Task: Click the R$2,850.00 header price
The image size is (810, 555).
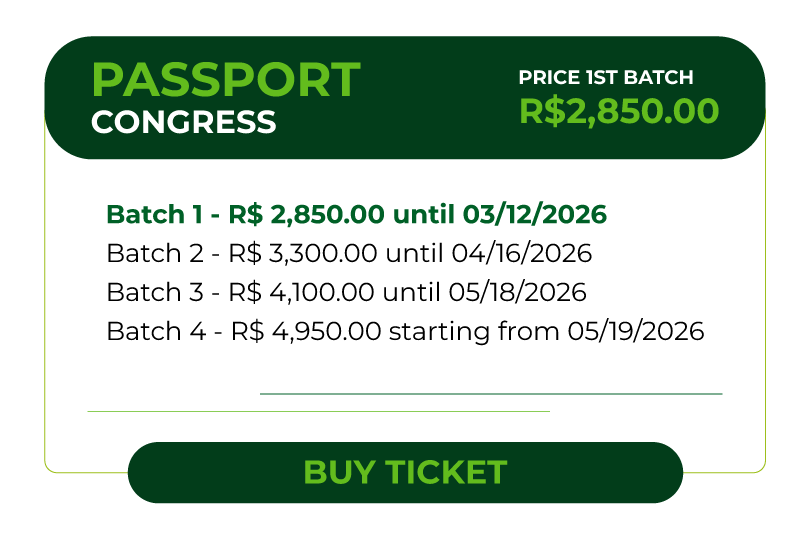Action: coord(619,111)
